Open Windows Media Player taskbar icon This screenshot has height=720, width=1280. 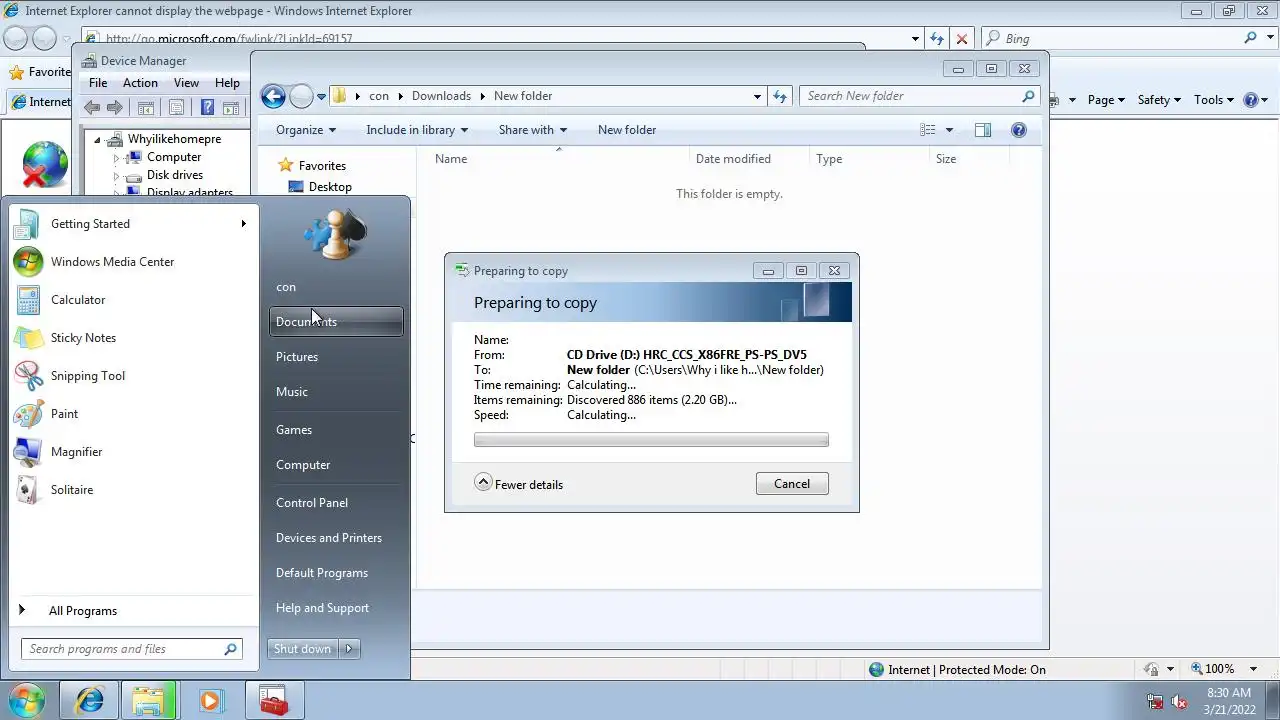210,701
